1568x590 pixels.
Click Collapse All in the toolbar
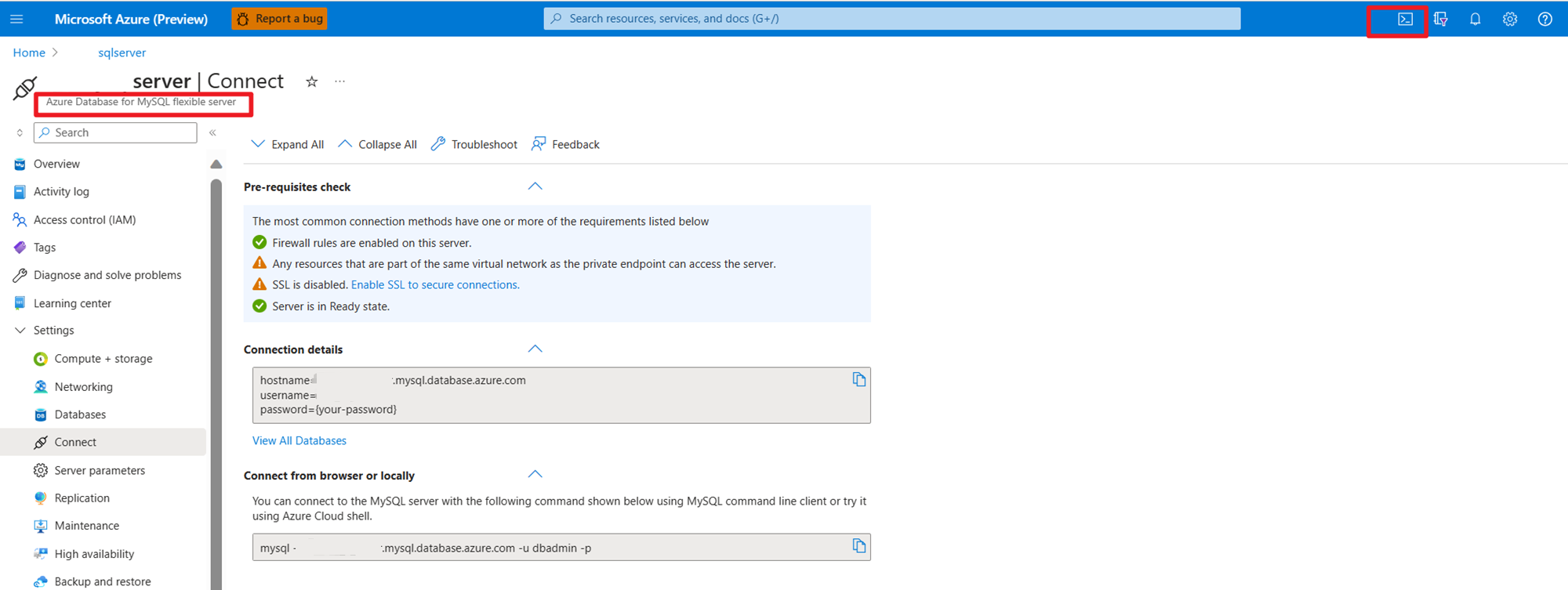(x=377, y=144)
